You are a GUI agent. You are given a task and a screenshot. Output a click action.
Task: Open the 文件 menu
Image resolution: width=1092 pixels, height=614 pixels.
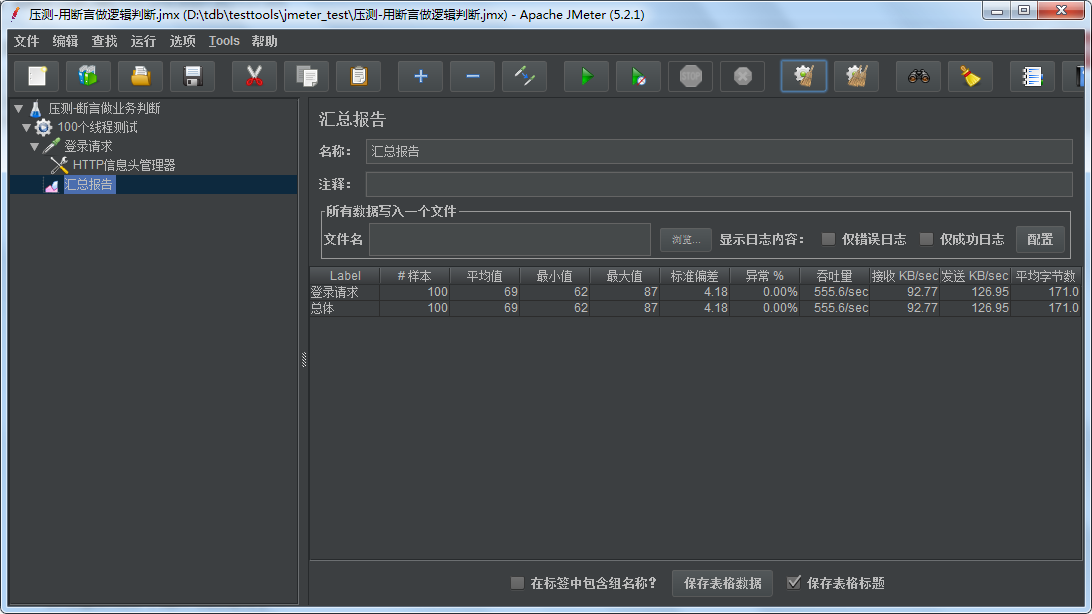26,41
